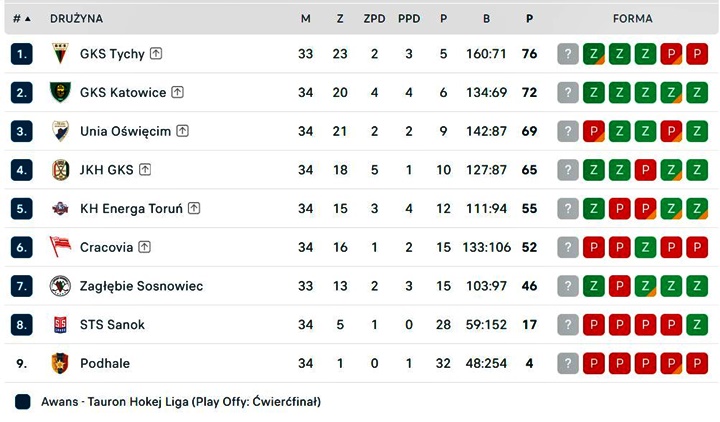Click promotion arrow icon next to GKS Tychy
720x422 pixels.
tap(157, 54)
